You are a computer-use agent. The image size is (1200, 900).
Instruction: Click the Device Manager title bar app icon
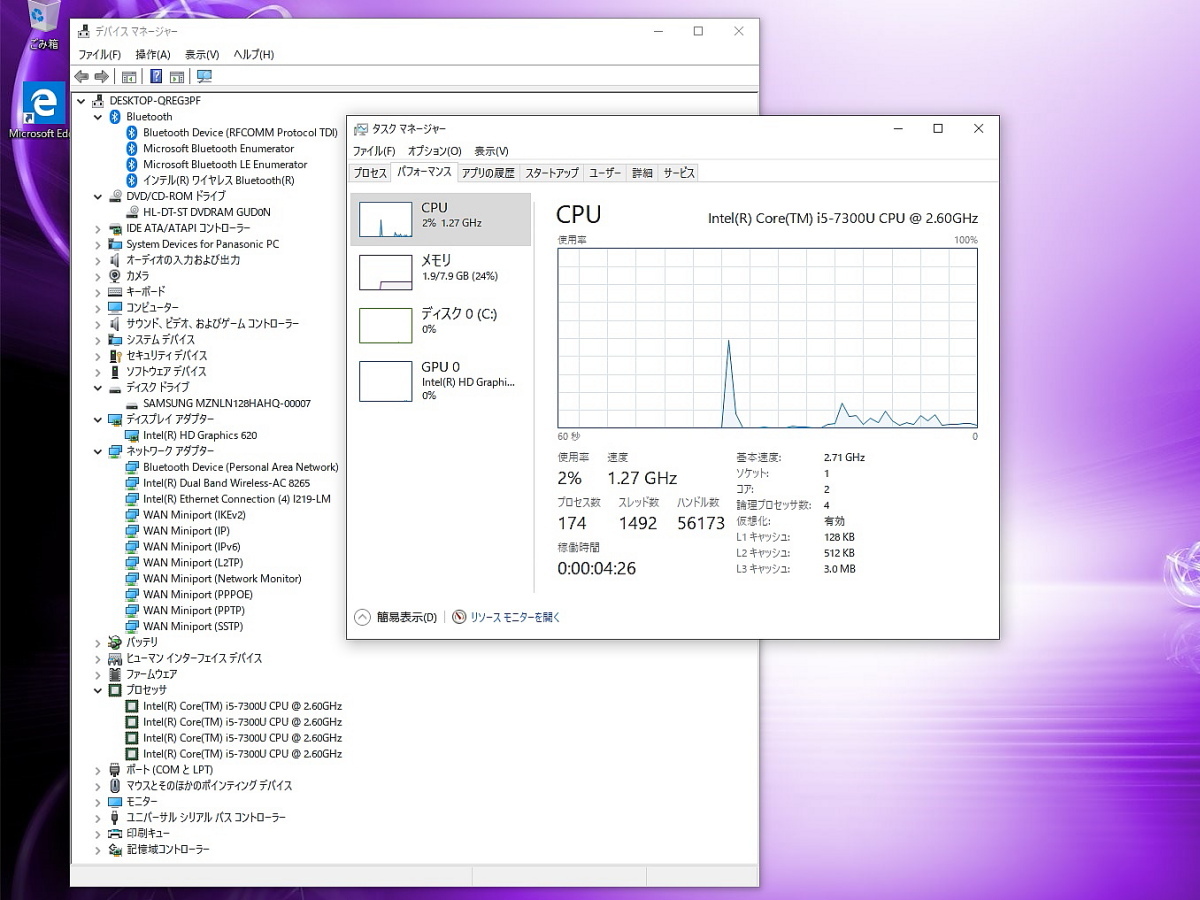[84, 31]
